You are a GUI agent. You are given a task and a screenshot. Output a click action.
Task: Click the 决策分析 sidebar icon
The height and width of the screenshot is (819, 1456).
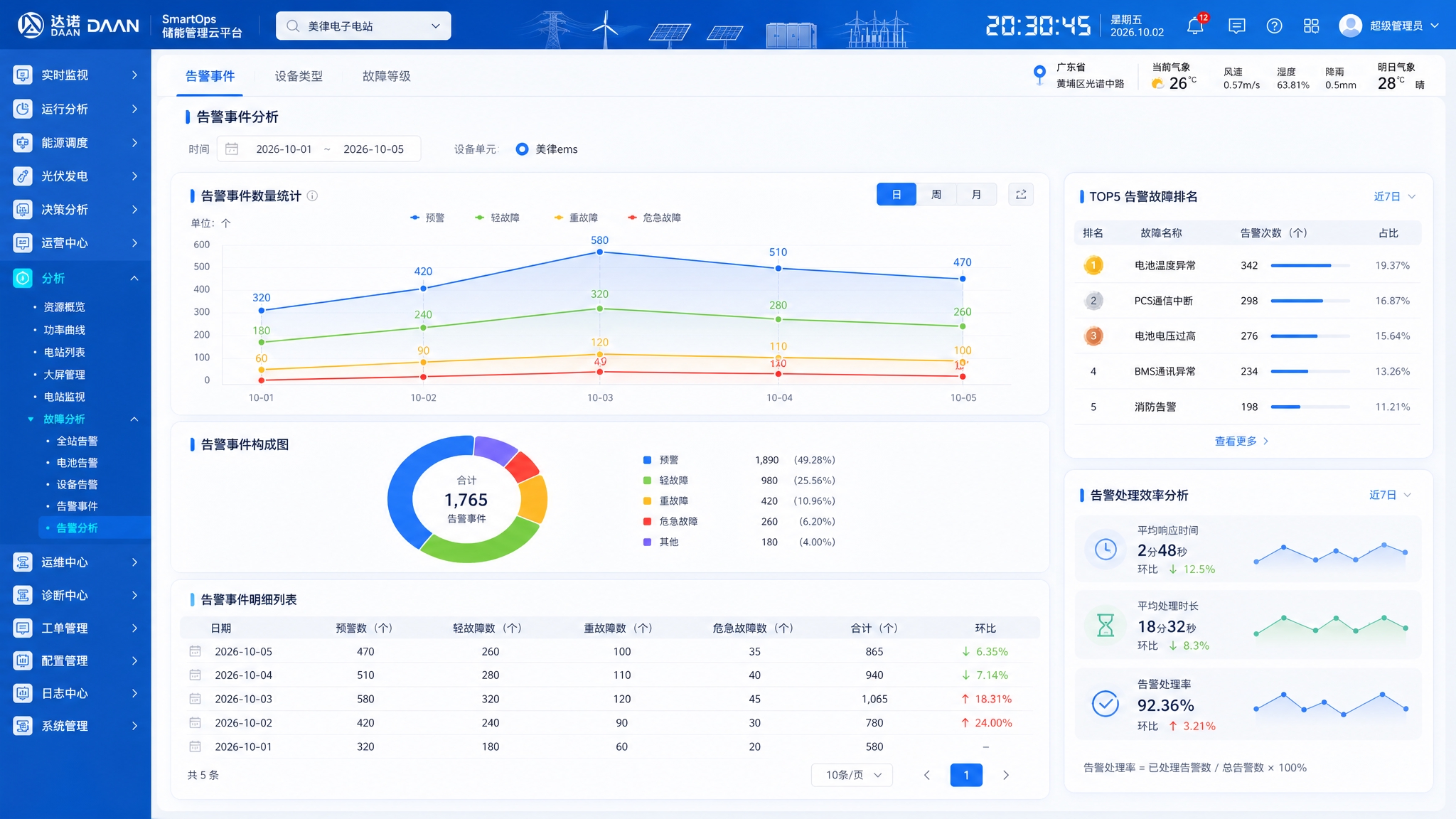pos(23,209)
